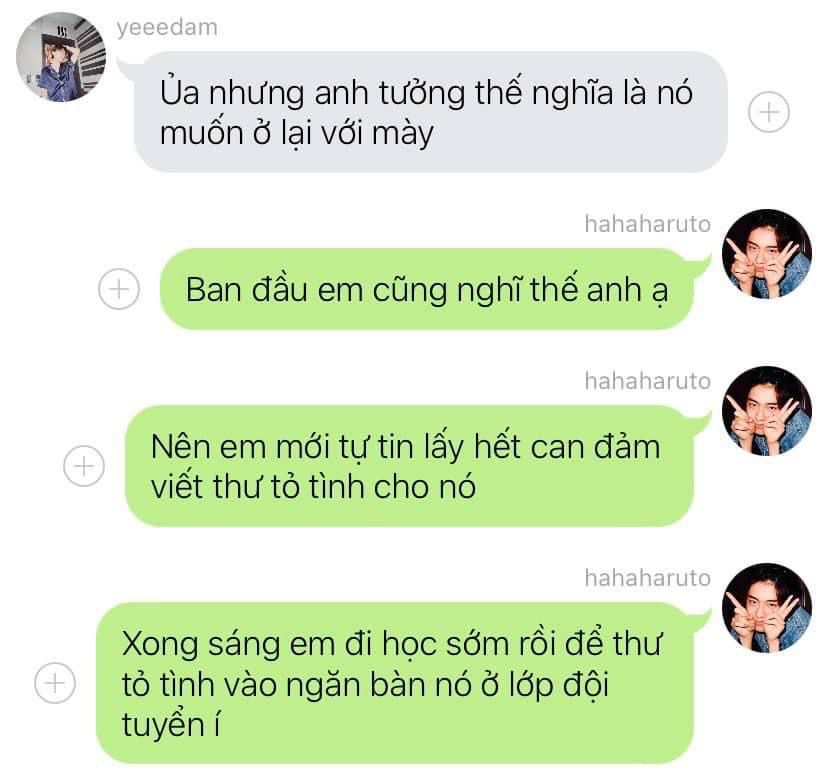Image resolution: width=828 pixels, height=784 pixels.
Task: Open yeeedam's profile avatar
Action: (x=61, y=56)
